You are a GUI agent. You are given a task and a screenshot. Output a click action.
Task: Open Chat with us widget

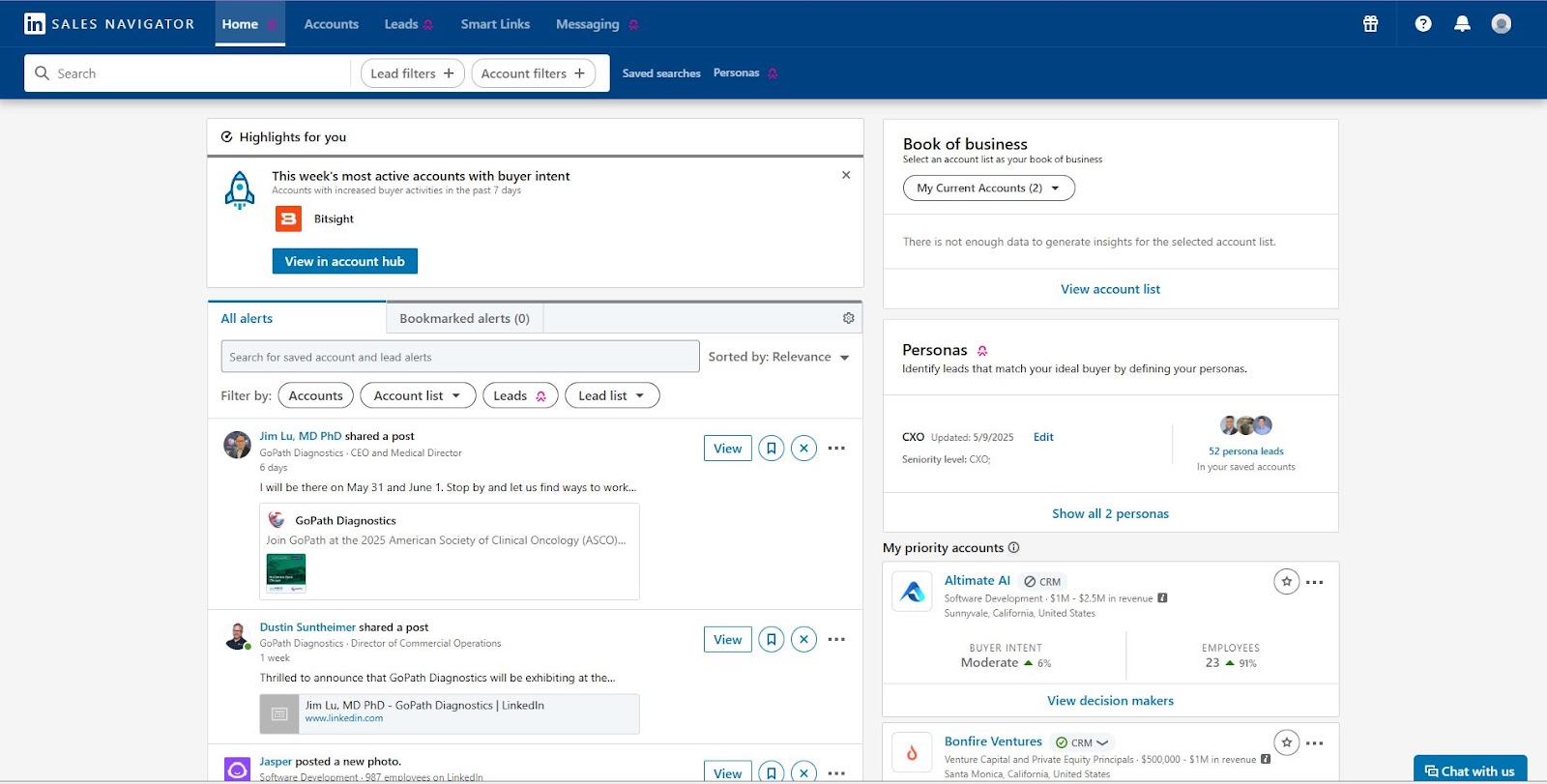click(1470, 770)
